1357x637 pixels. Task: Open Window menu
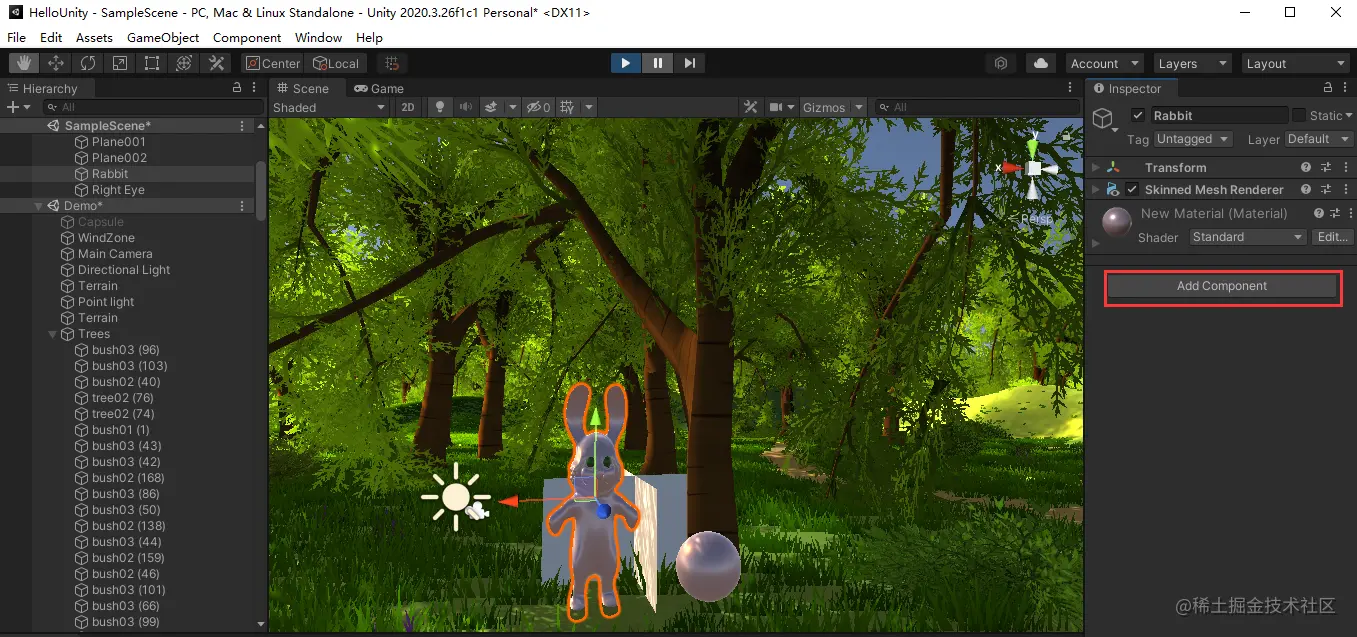[x=318, y=37]
